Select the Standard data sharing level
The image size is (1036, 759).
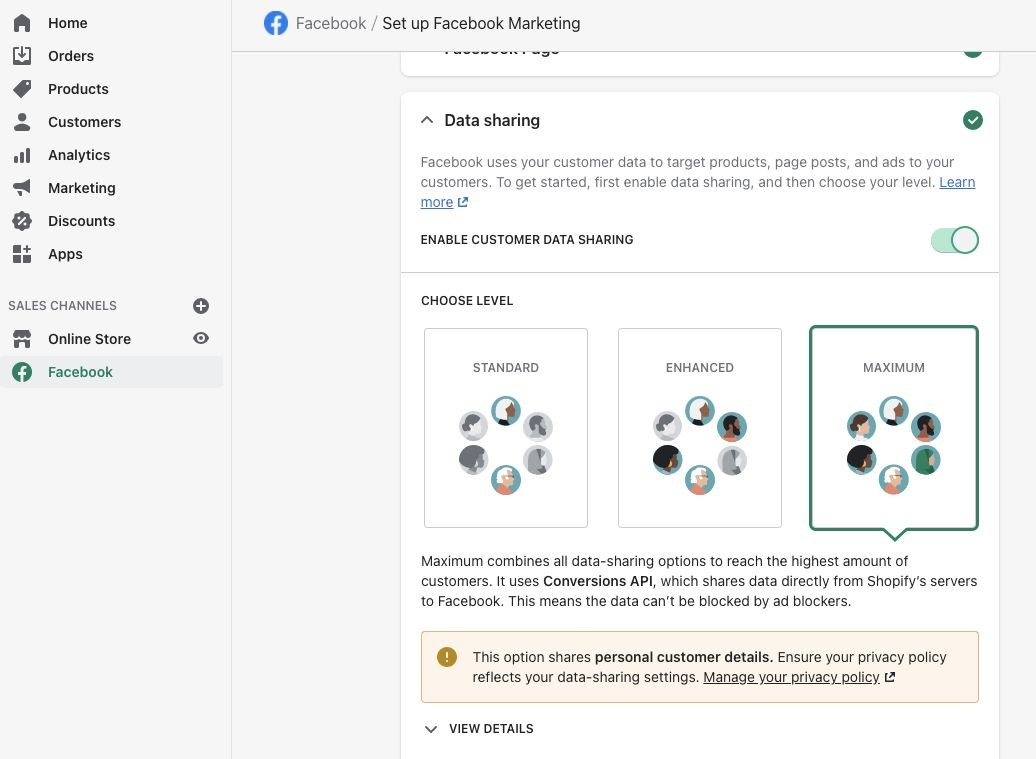point(506,428)
